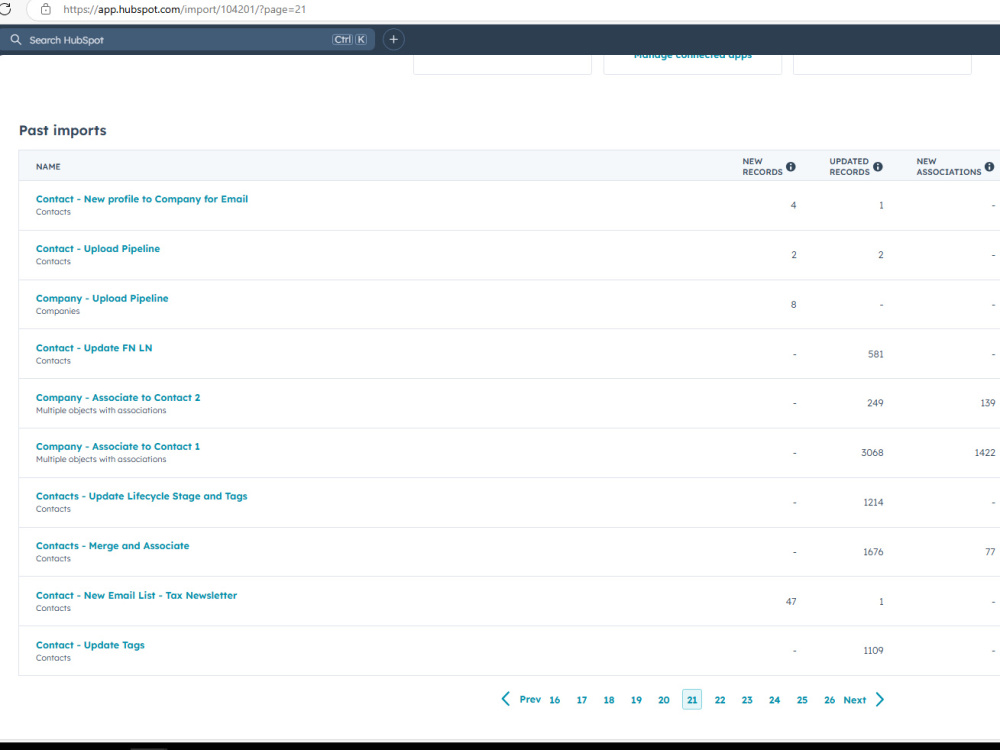Screen dimensions: 1000x750
Task: Click the search magnifier icon in HubSpot bar
Action: click(16, 40)
